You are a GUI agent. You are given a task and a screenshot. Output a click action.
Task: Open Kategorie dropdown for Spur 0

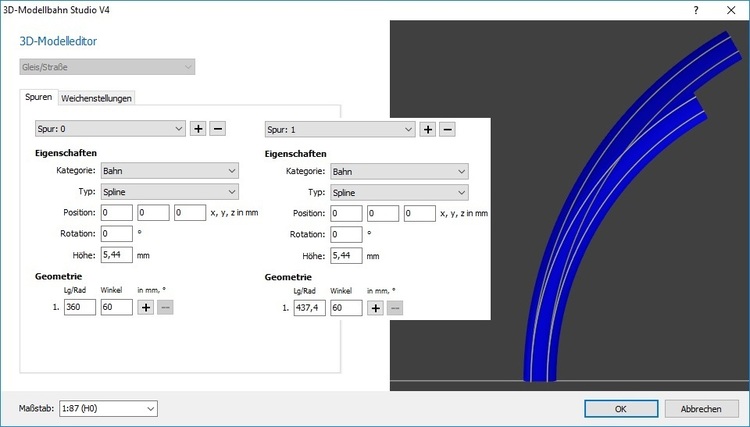click(x=170, y=171)
